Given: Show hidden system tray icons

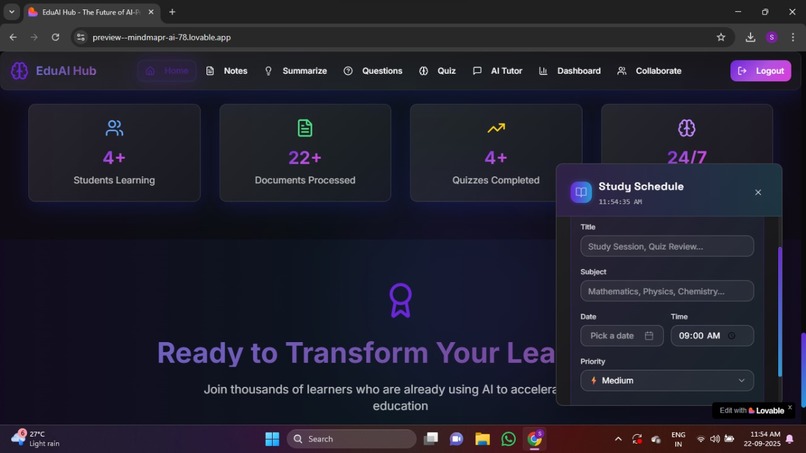Looking at the screenshot, I should coord(618,439).
